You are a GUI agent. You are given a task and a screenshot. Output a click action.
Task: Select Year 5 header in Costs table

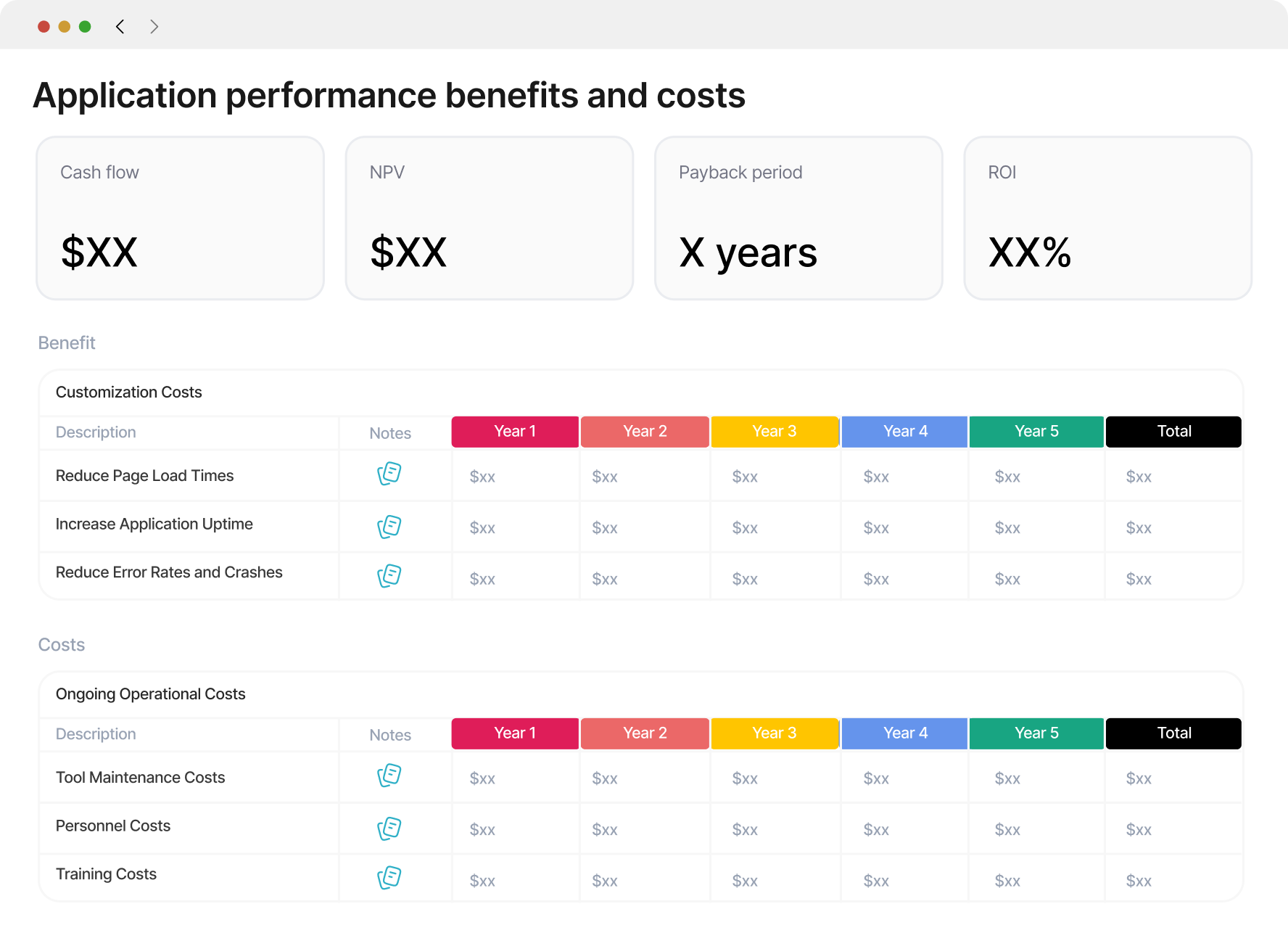pos(1036,733)
